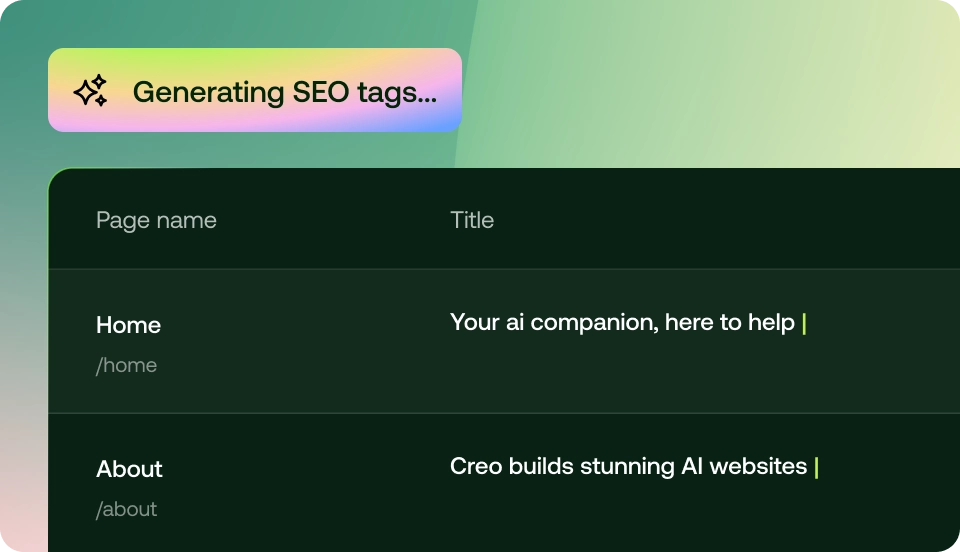Viewport: 960px width, 552px height.
Task: Click the word "Generating" in the banner
Action: [208, 92]
